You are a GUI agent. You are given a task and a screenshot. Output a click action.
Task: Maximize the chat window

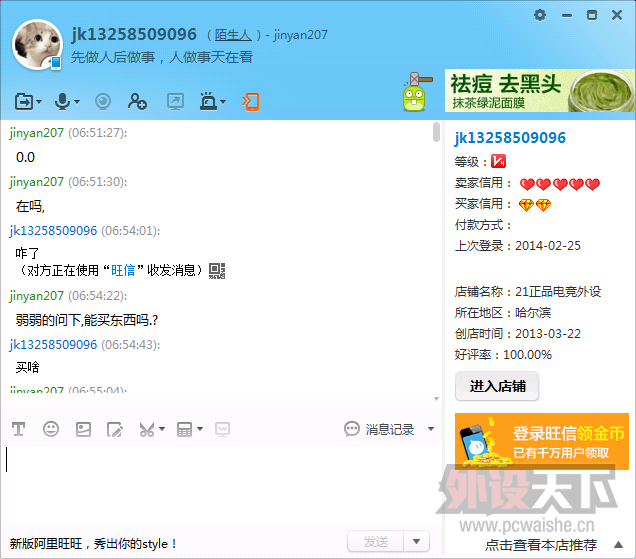(x=592, y=15)
